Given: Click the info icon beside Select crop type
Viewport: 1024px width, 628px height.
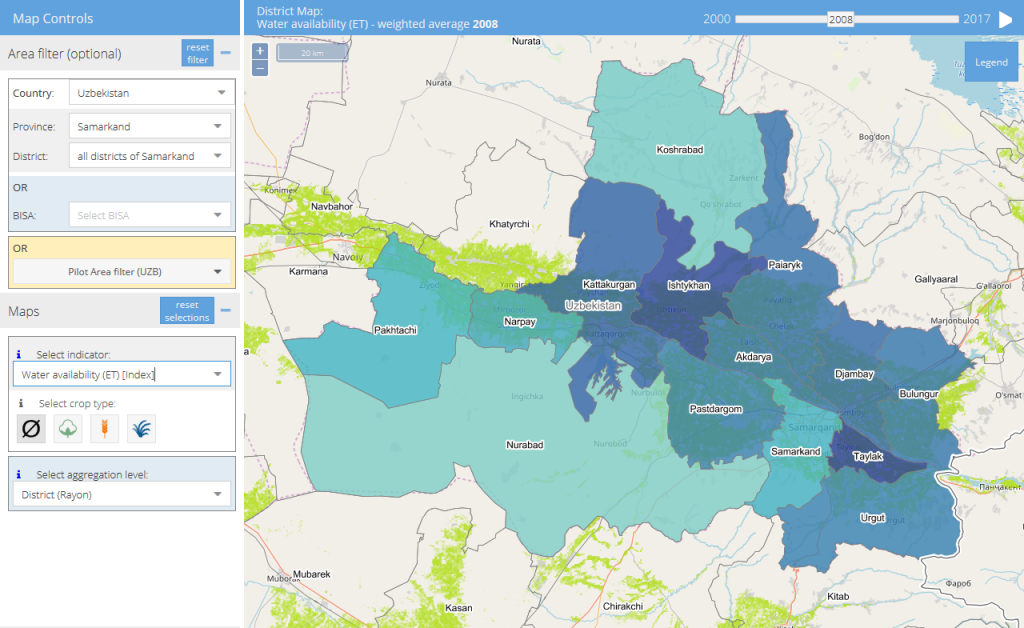Looking at the screenshot, I should point(21,403).
